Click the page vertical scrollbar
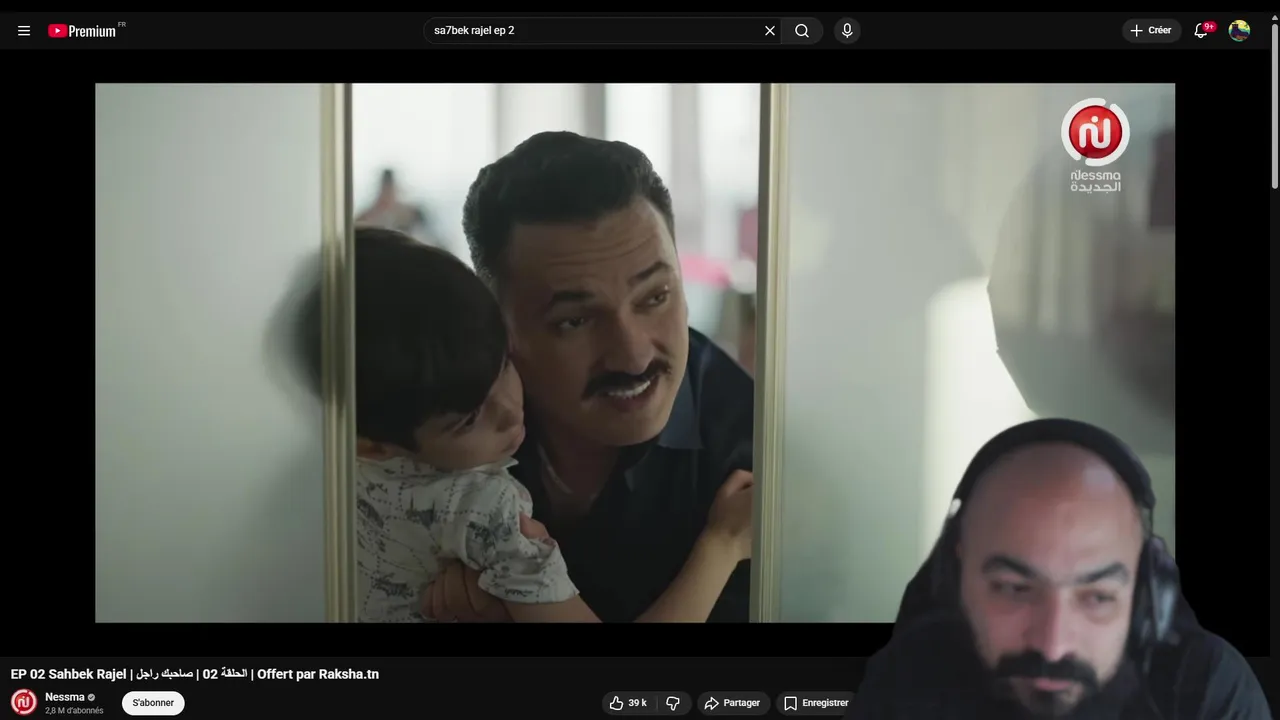This screenshot has height=720, width=1280. pos(1274,104)
